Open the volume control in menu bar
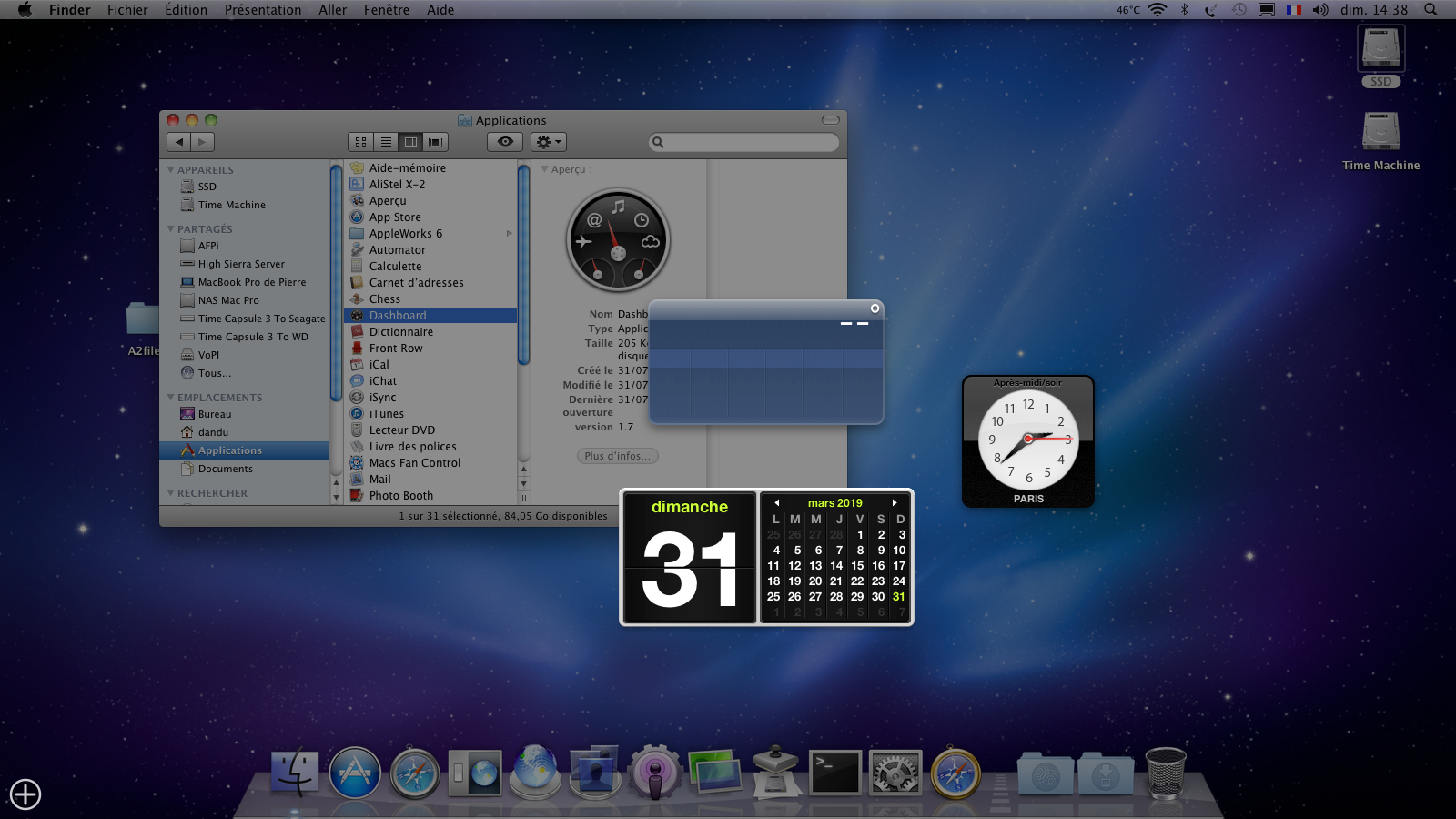The image size is (1456, 819). pyautogui.click(x=1320, y=10)
